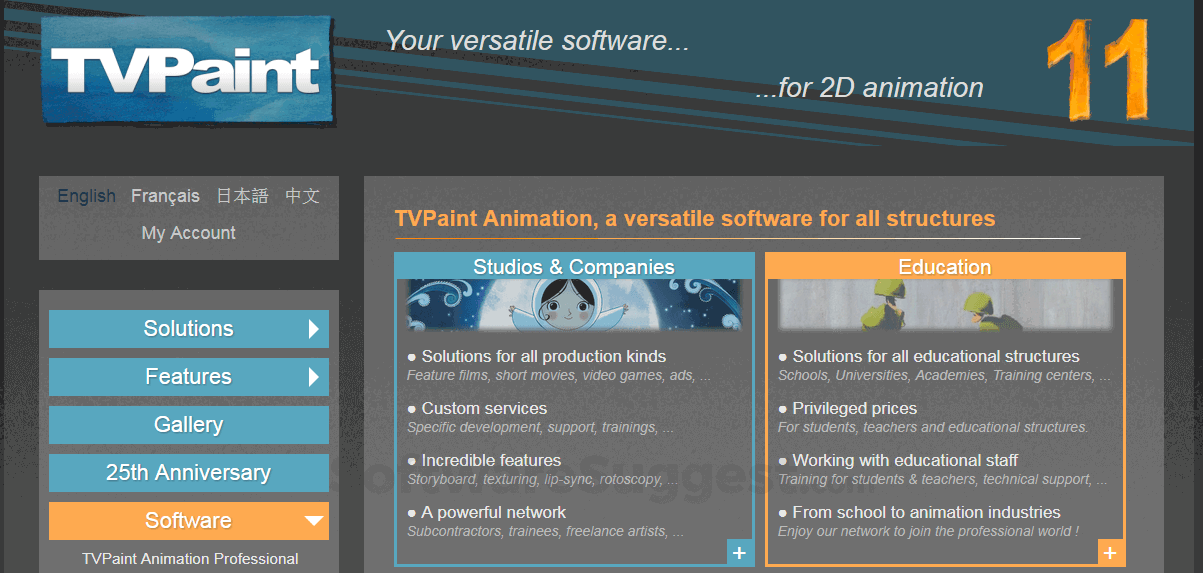This screenshot has width=1203, height=573.
Task: Click the 'TVPaint Animation, a versatile software' heading
Action: click(695, 218)
